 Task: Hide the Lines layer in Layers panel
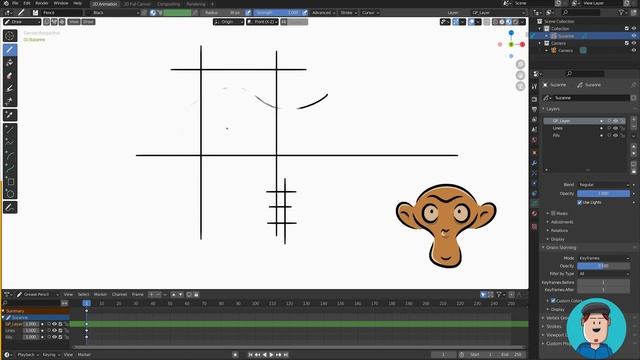pos(616,128)
